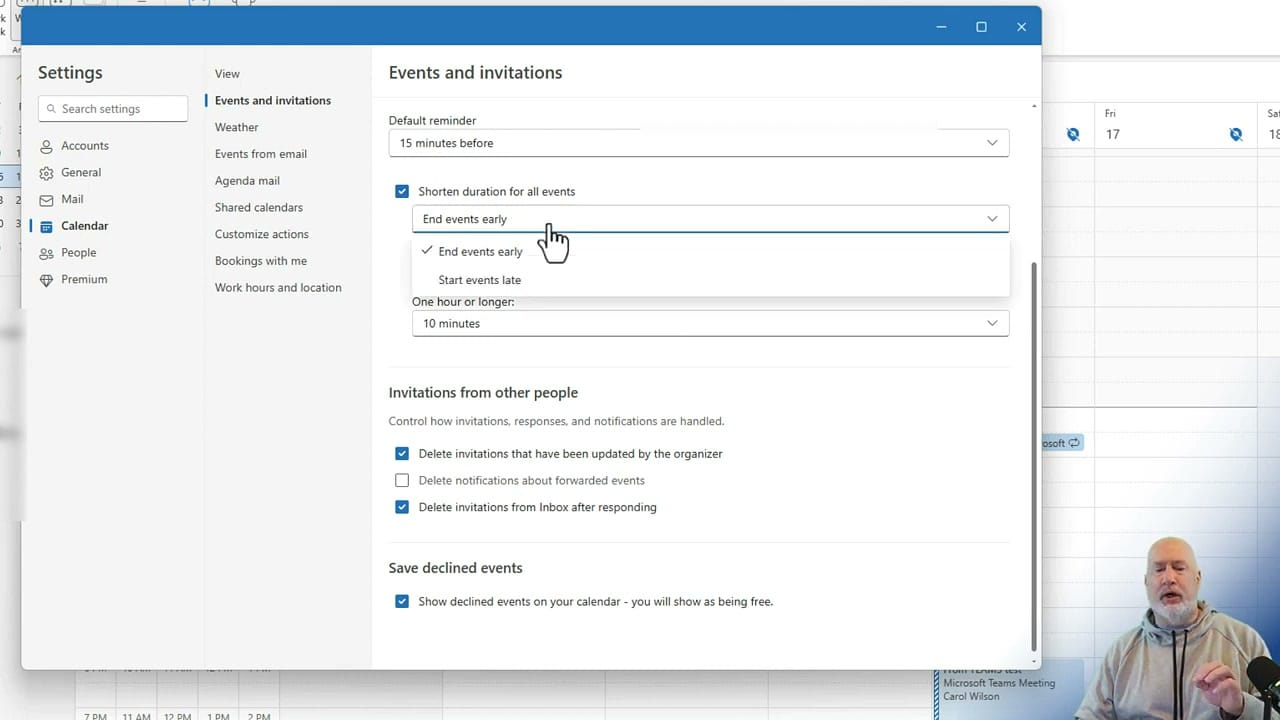Open the Bookings with me section
1280x720 pixels.
tap(261, 260)
